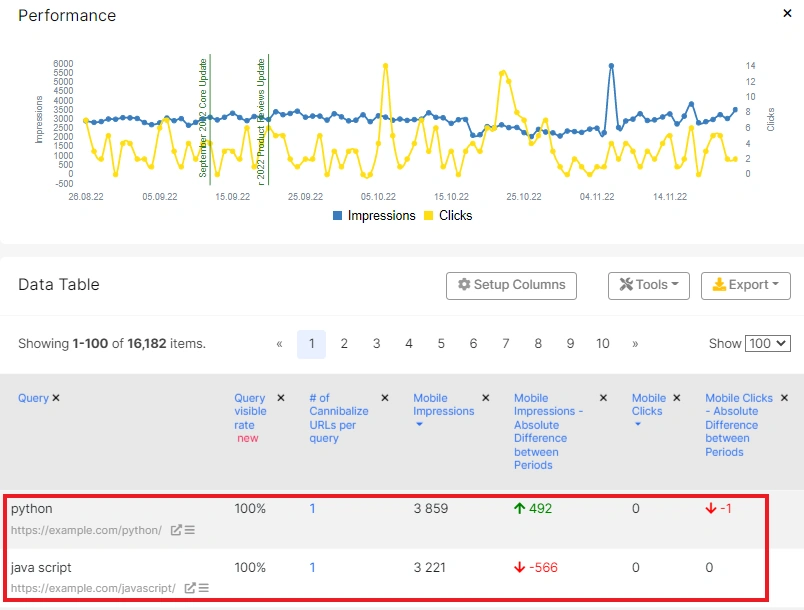The image size is (804, 610).
Task: Click the Cannibalize URLs count for python
Action: [x=312, y=508]
